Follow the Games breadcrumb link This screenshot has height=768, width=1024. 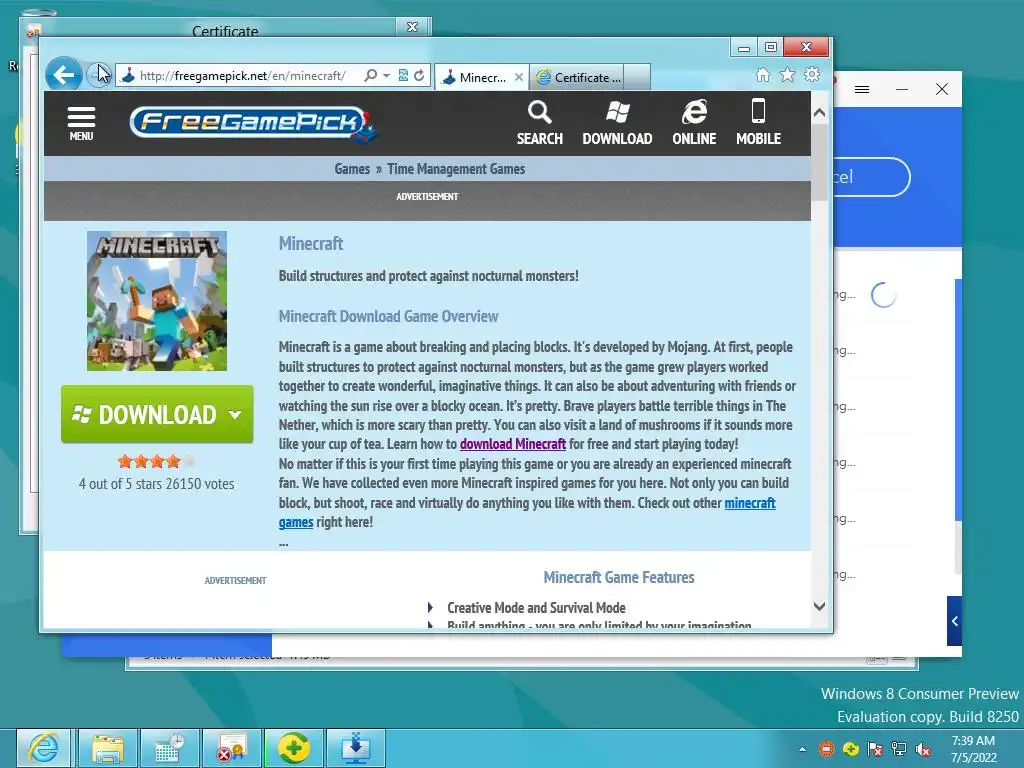click(352, 169)
